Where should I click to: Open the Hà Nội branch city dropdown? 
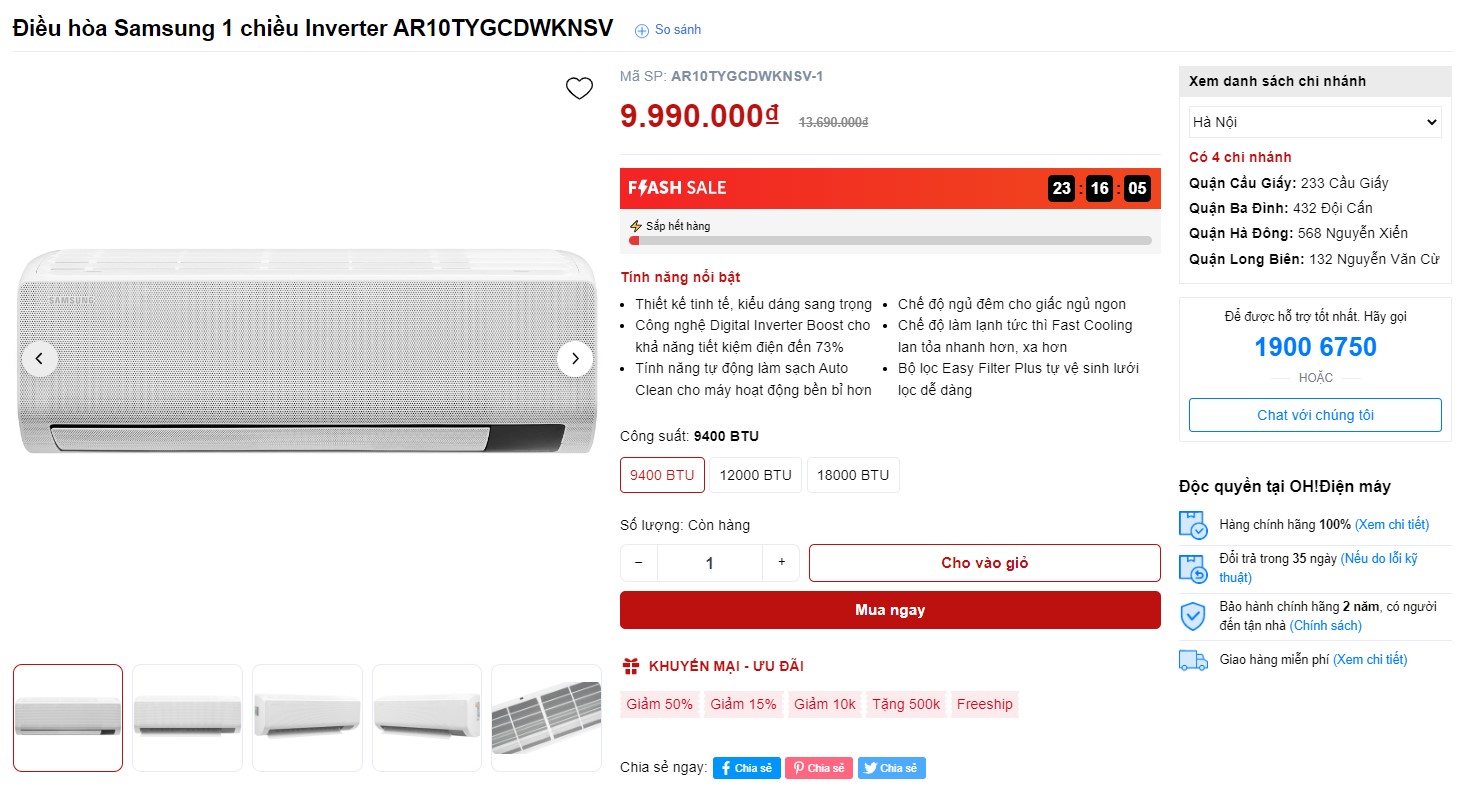[1315, 122]
